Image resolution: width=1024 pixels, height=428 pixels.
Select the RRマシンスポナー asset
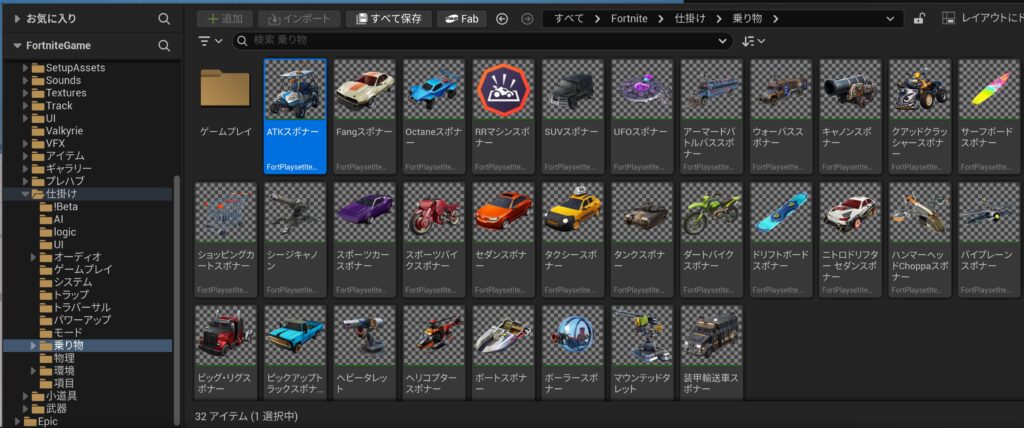pyautogui.click(x=504, y=116)
